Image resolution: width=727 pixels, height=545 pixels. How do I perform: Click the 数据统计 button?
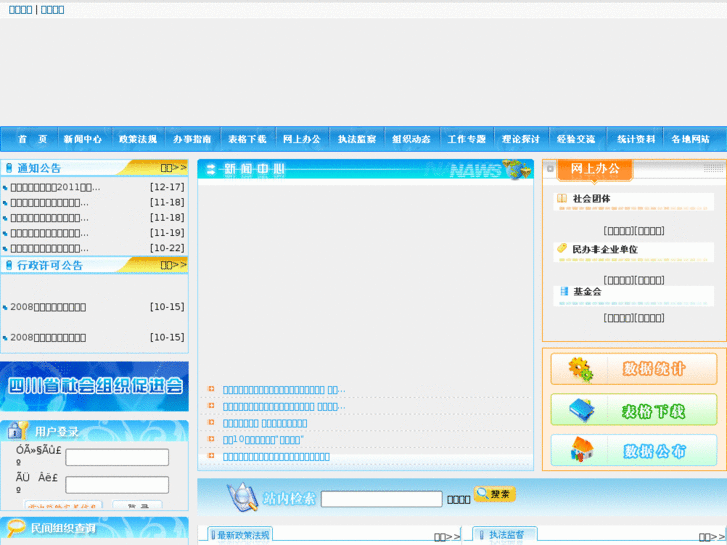tap(634, 369)
